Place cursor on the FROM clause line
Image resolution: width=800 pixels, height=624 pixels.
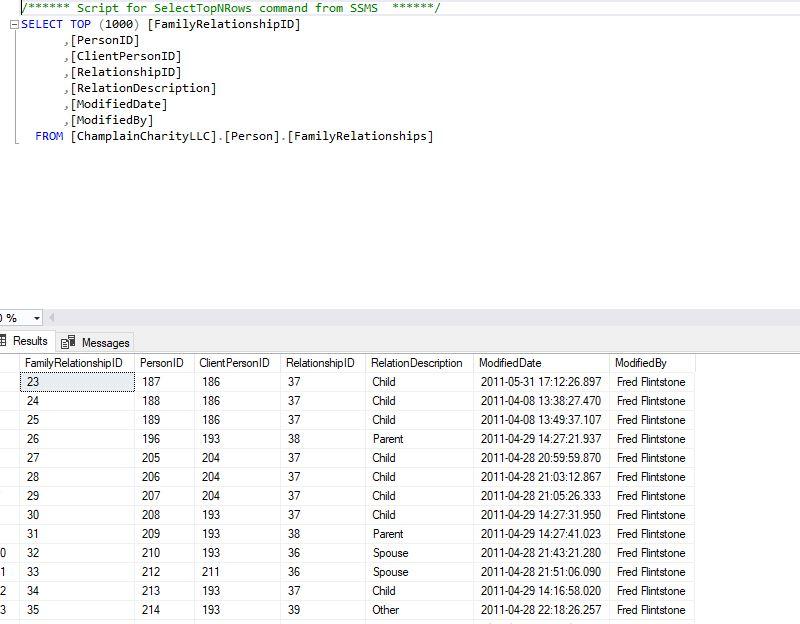150,135
